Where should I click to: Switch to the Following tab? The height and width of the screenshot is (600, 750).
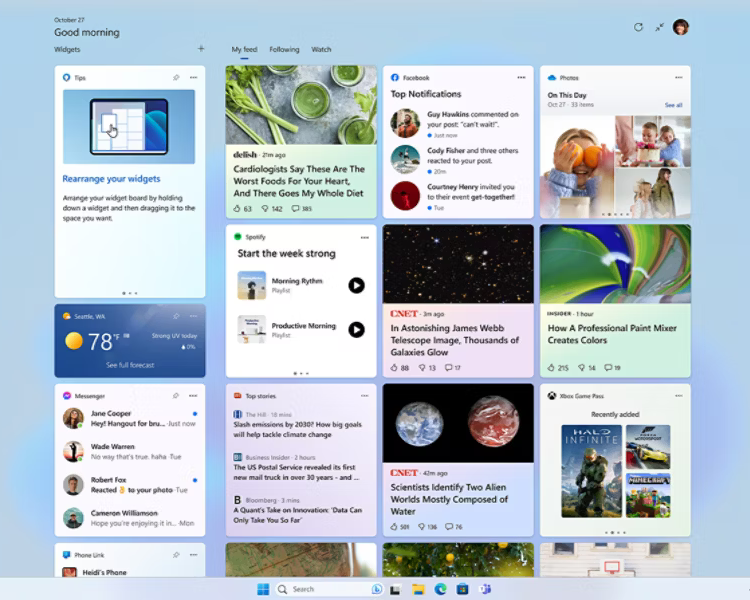[x=284, y=49]
